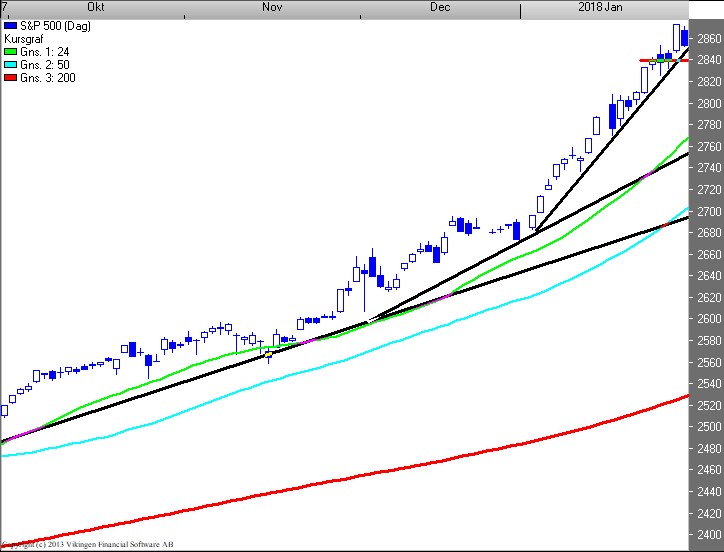Click the 2520 price level on axis
The width and height of the screenshot is (724, 552).
(709, 405)
